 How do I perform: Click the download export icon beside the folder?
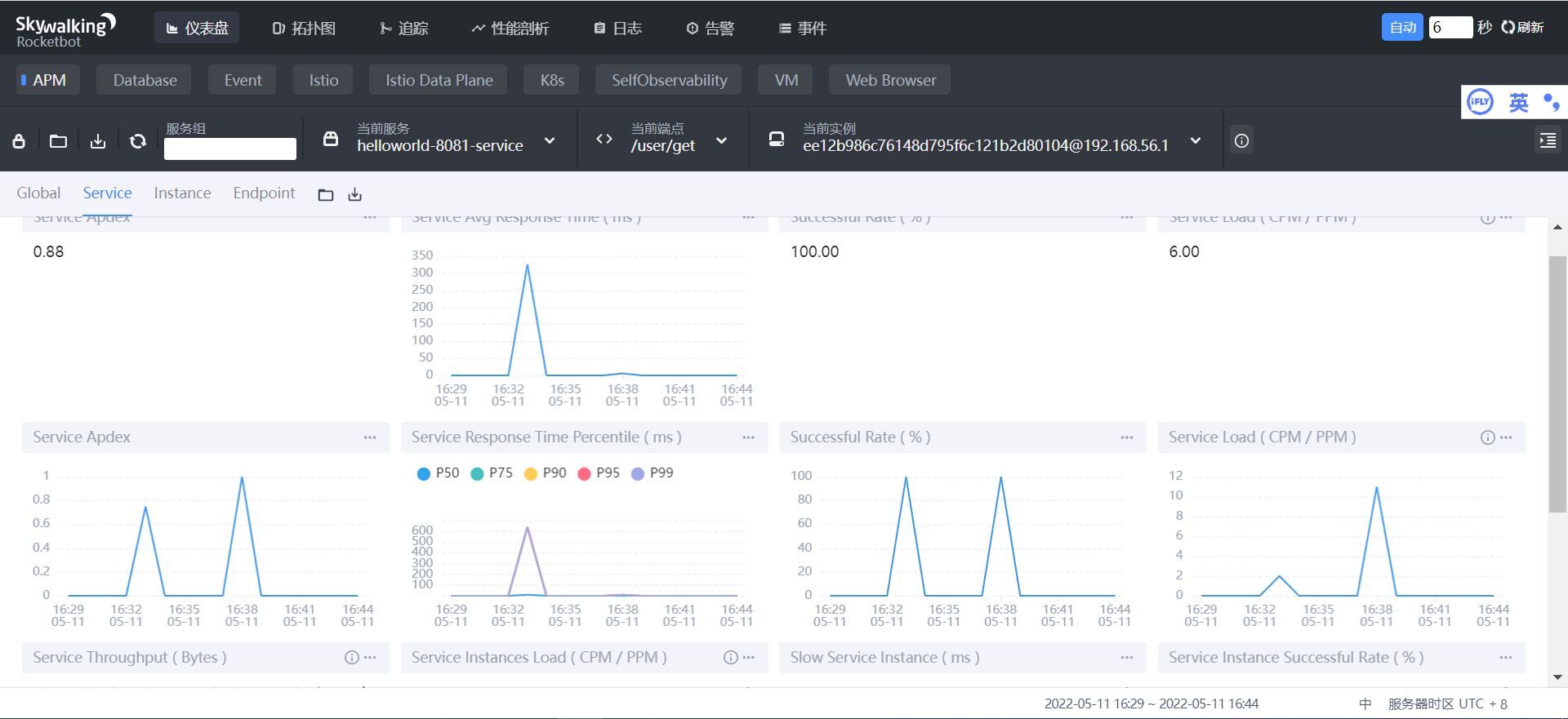coord(98,141)
